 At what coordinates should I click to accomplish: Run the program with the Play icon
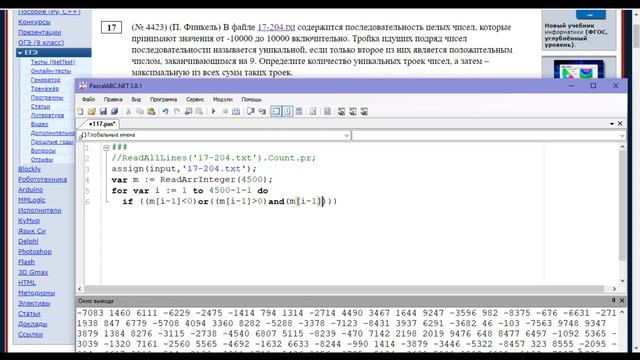213,111
